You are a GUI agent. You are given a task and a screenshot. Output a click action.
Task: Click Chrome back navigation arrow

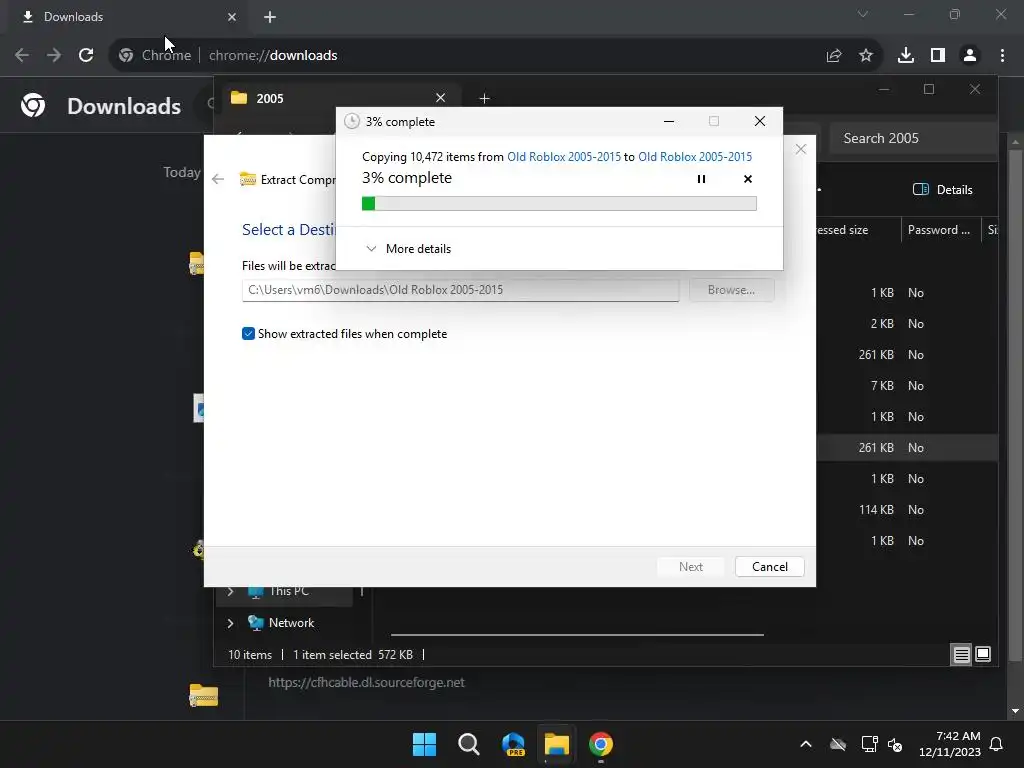click(x=22, y=56)
